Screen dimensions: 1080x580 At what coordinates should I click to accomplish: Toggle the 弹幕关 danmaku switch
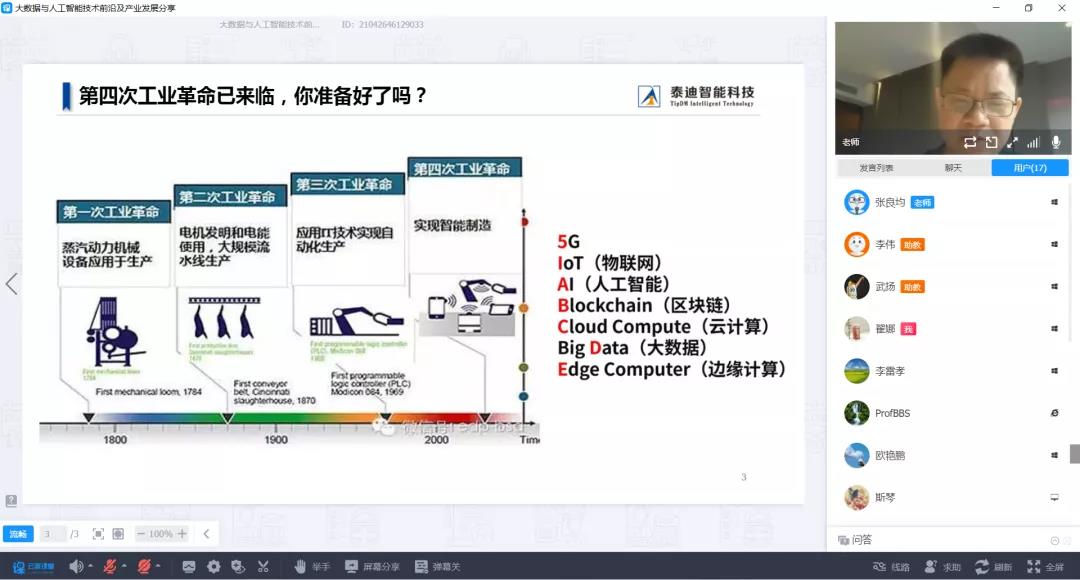[437, 567]
